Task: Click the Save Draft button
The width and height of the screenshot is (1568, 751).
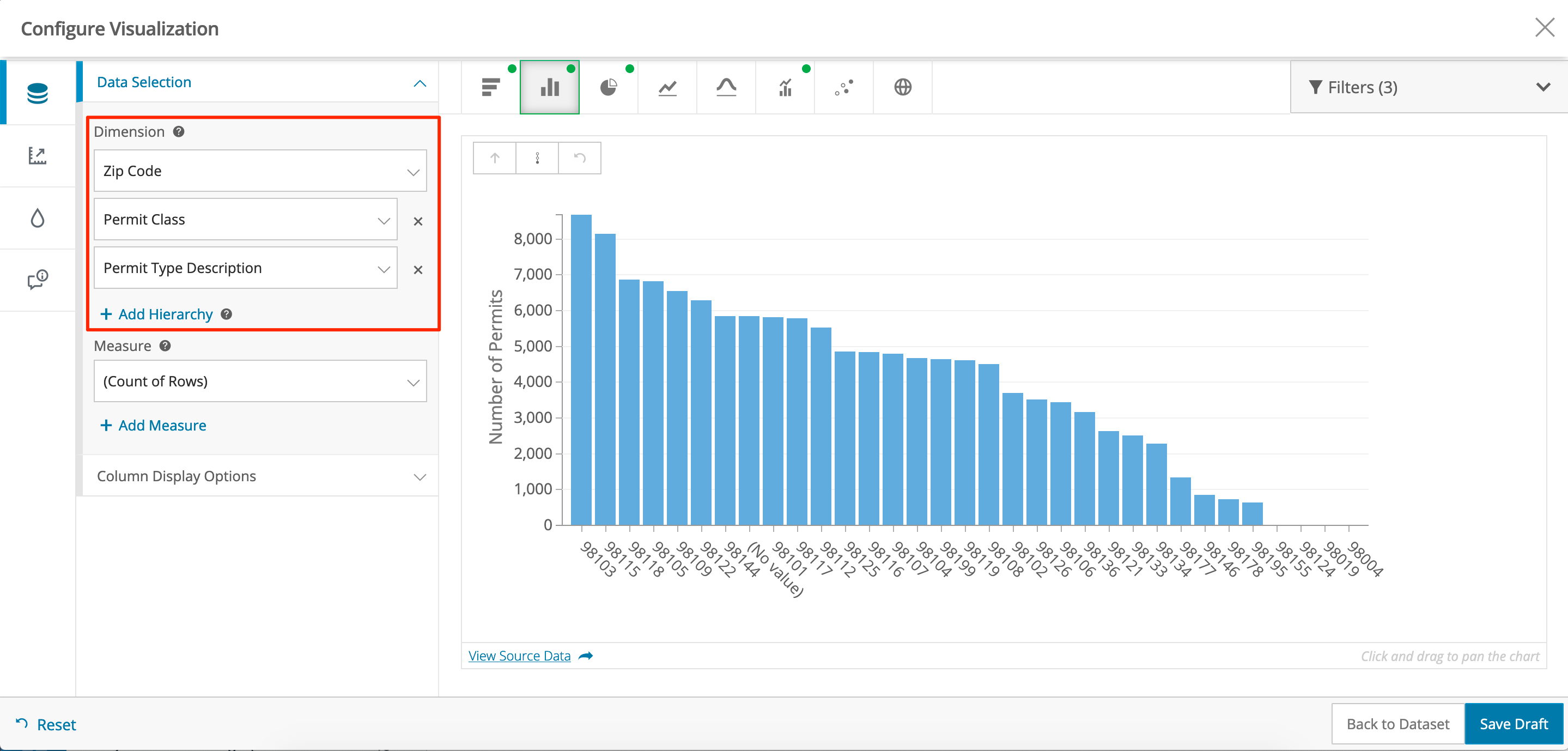Action: click(1514, 724)
